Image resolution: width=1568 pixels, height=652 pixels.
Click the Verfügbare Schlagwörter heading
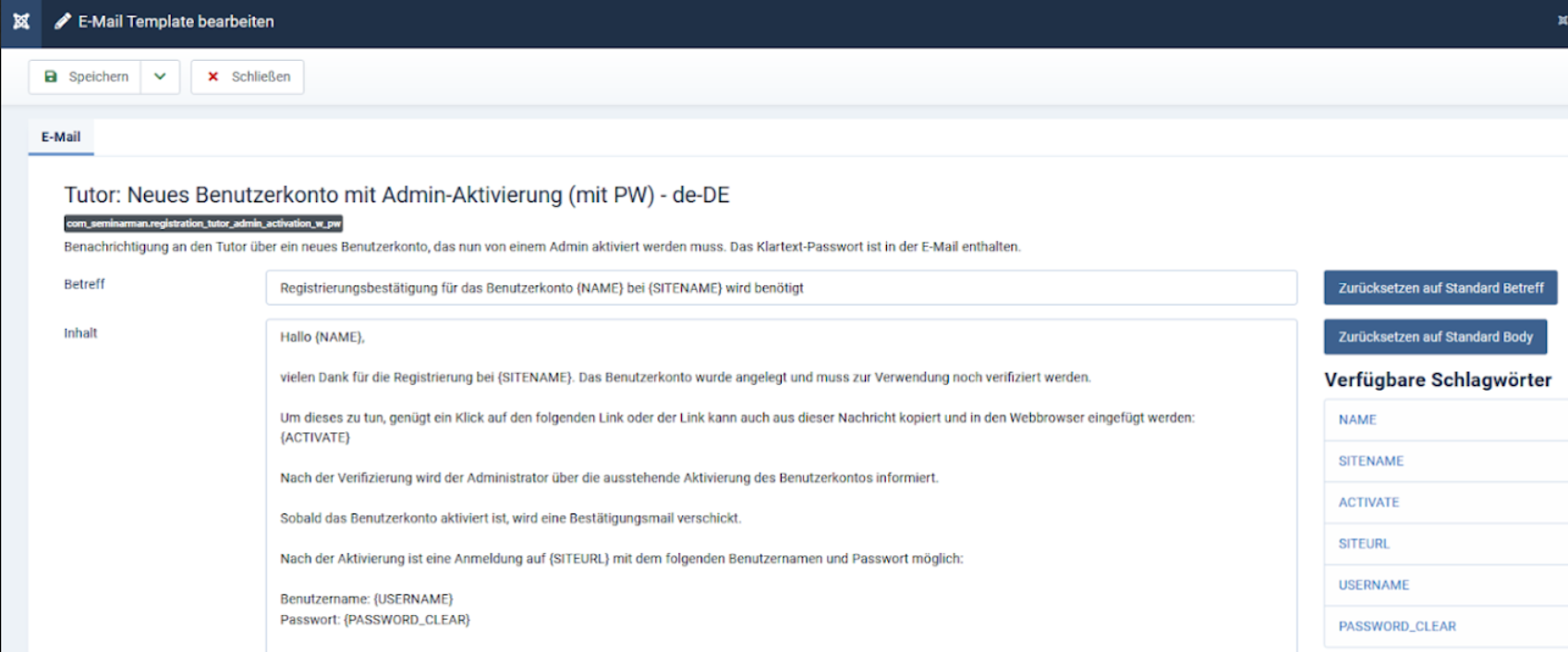[1437, 380]
